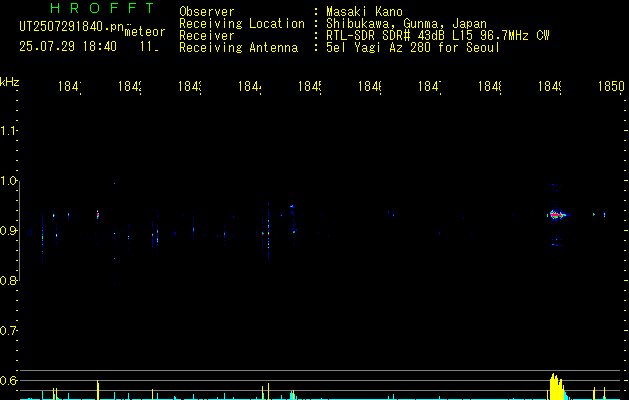Click the 0.9 frequency axis label
This screenshot has height=400, width=629.
tap(8, 230)
